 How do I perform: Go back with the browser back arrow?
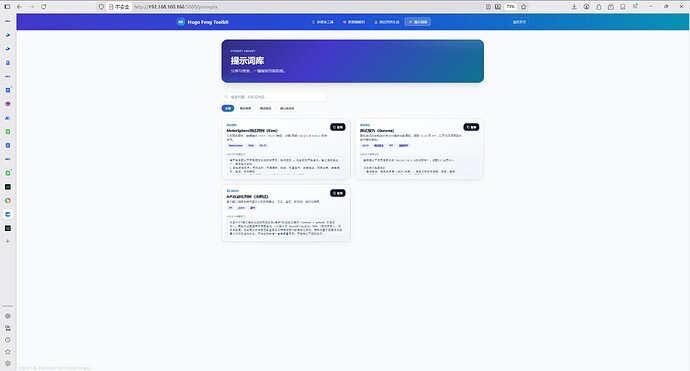click(x=19, y=7)
